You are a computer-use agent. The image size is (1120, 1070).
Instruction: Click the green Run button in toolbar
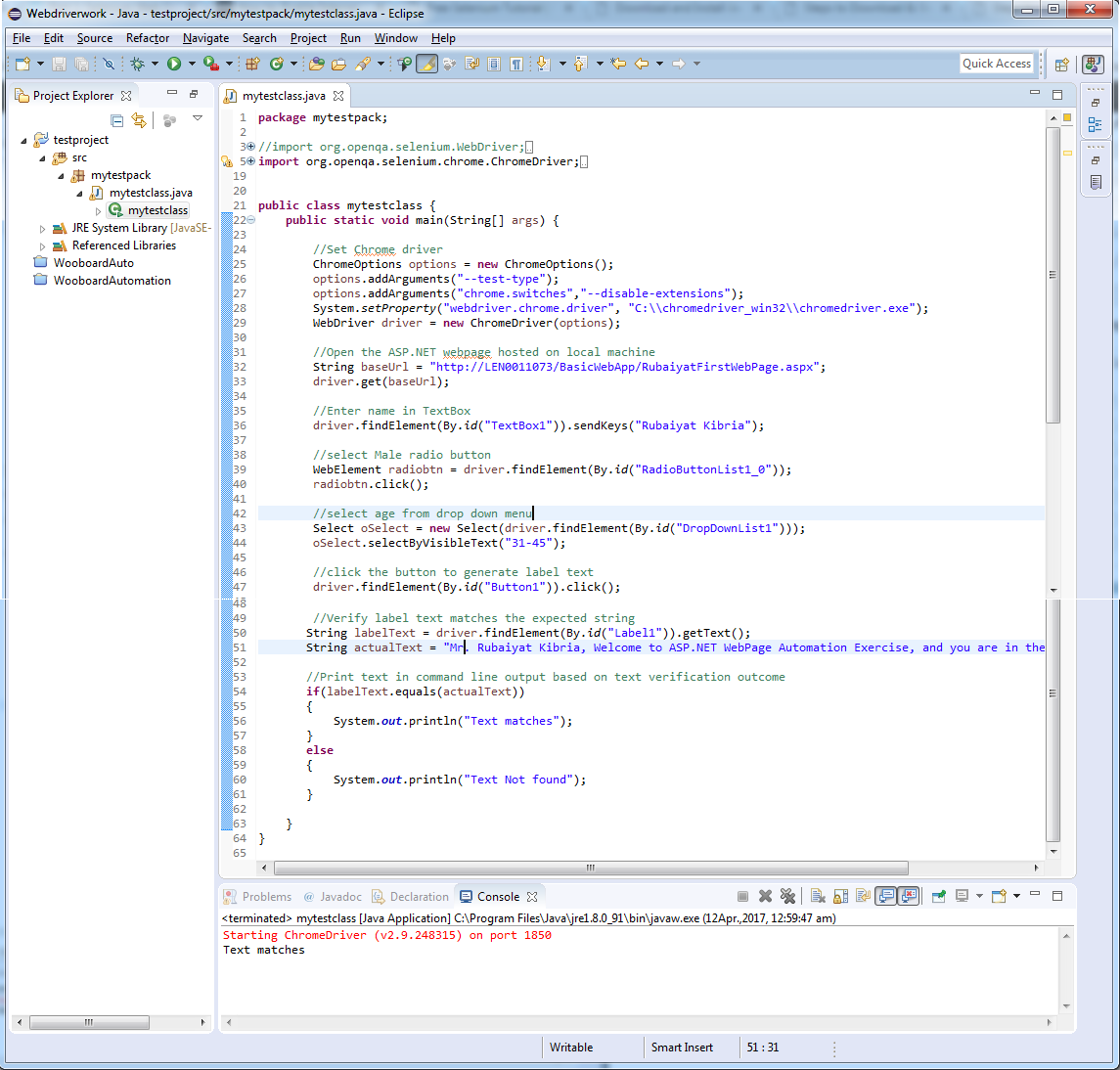(x=174, y=64)
